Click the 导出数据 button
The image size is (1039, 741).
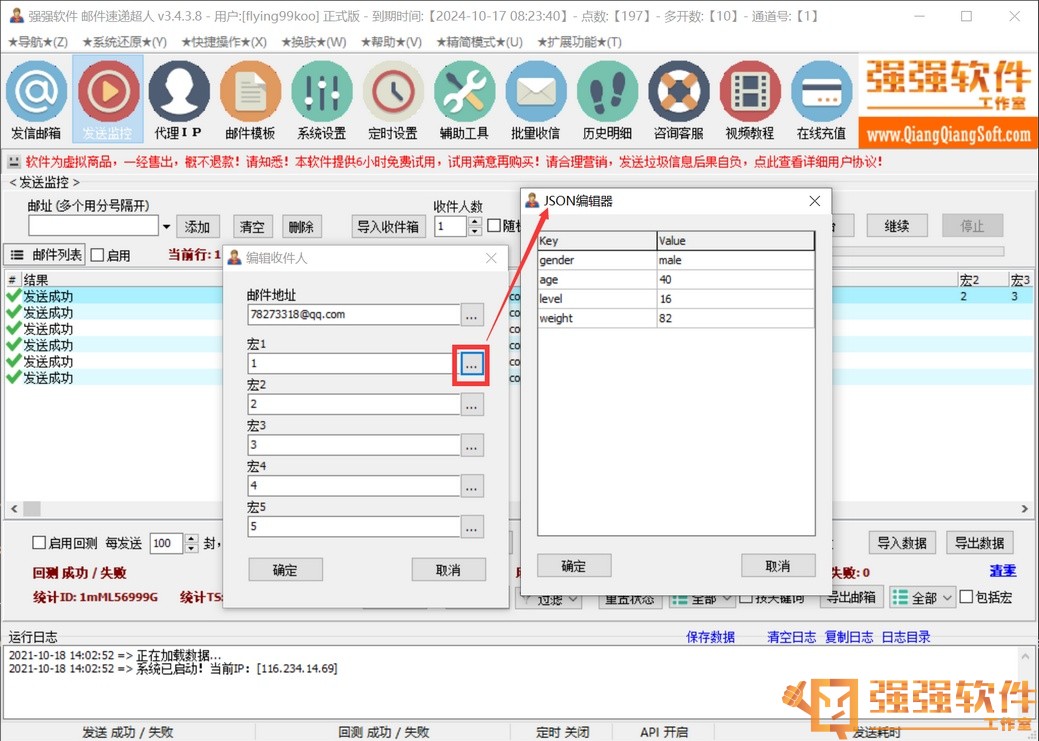tap(979, 543)
